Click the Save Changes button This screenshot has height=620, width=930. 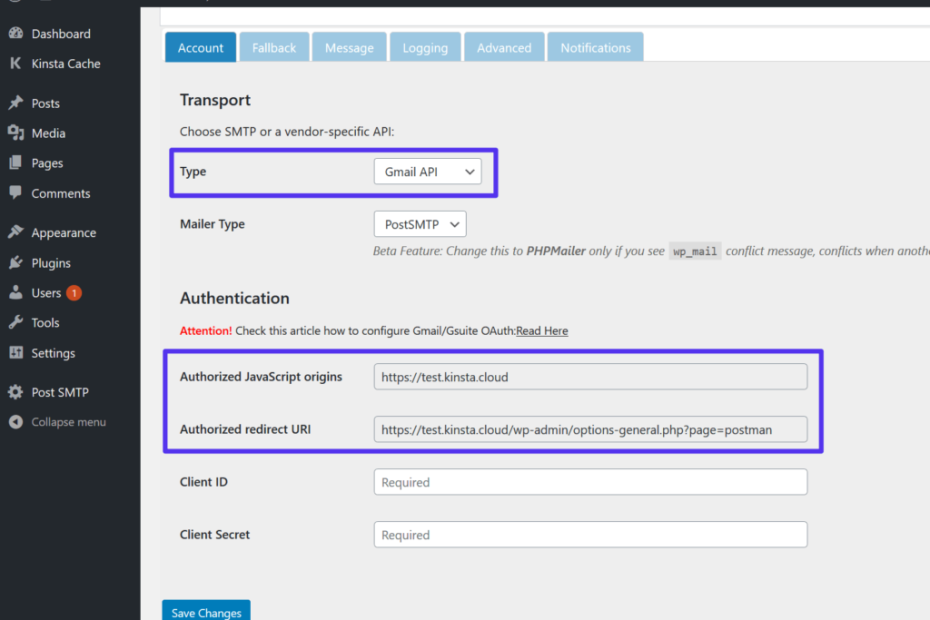coord(206,611)
